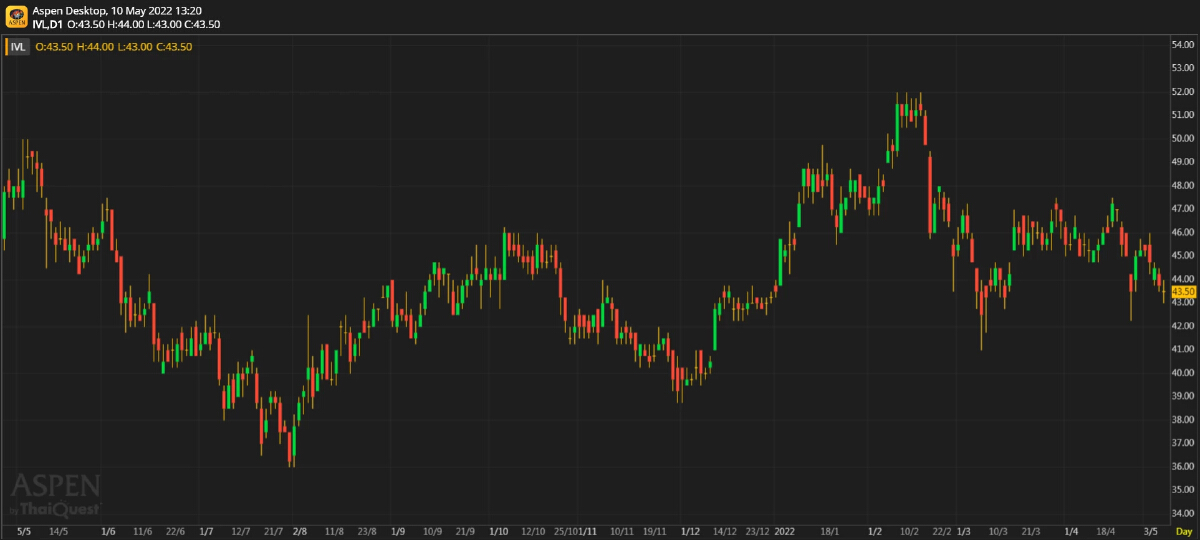The width and height of the screenshot is (1200, 540).
Task: Click the 46.00 price axis label
Action: pyautogui.click(x=1184, y=232)
